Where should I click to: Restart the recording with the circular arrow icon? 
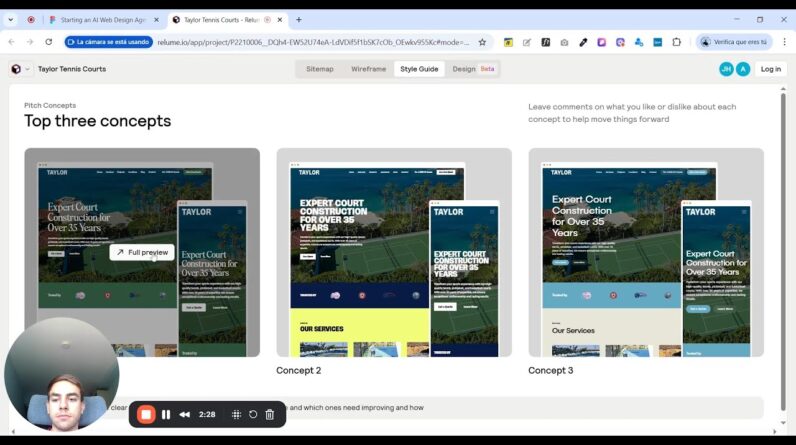(253, 414)
